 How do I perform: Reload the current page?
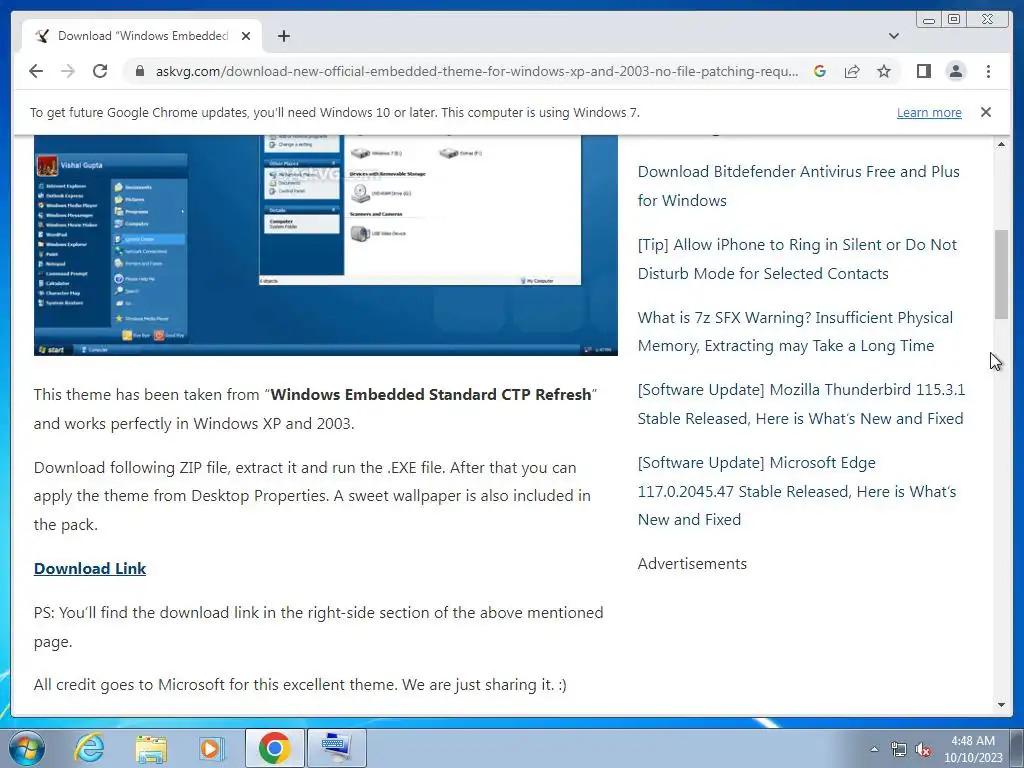tap(100, 71)
